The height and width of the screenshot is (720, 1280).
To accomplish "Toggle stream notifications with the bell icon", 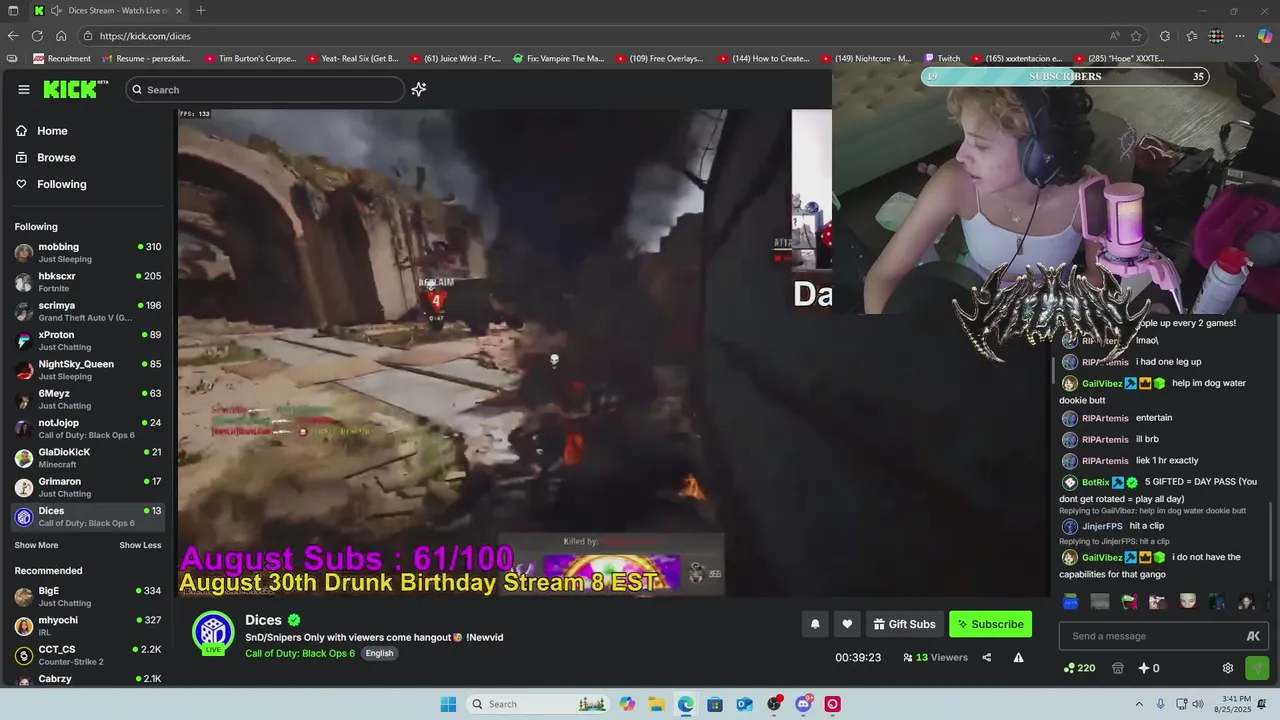I will [815, 624].
